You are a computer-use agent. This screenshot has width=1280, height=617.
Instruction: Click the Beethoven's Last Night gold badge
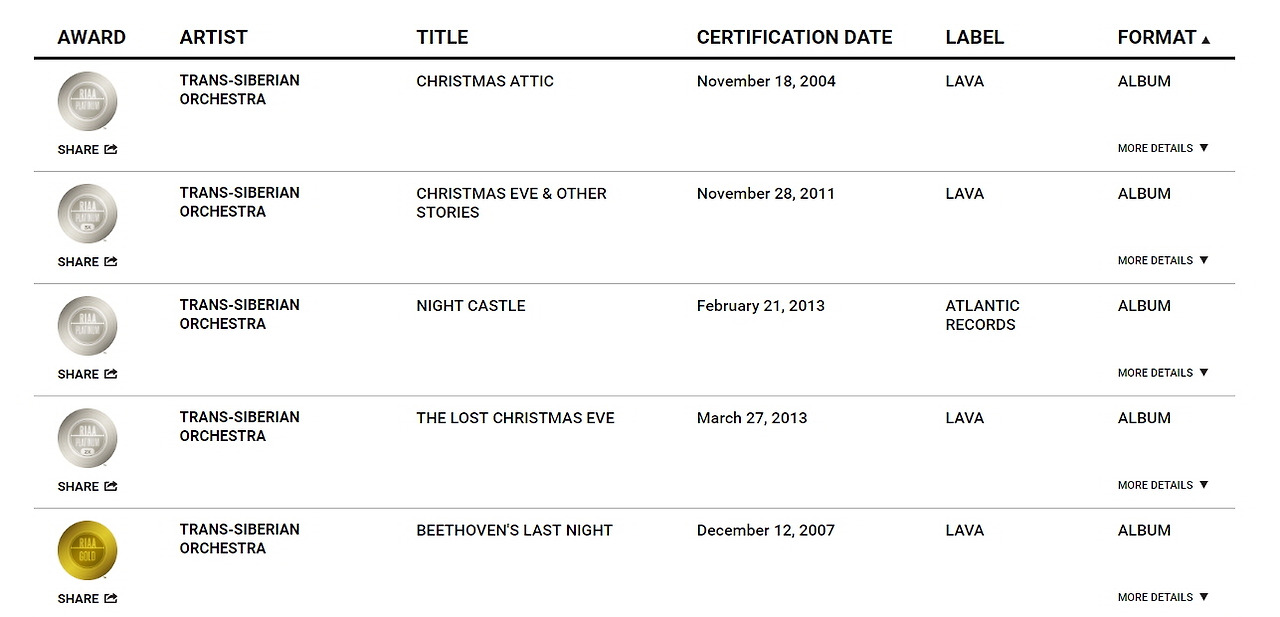click(x=88, y=550)
